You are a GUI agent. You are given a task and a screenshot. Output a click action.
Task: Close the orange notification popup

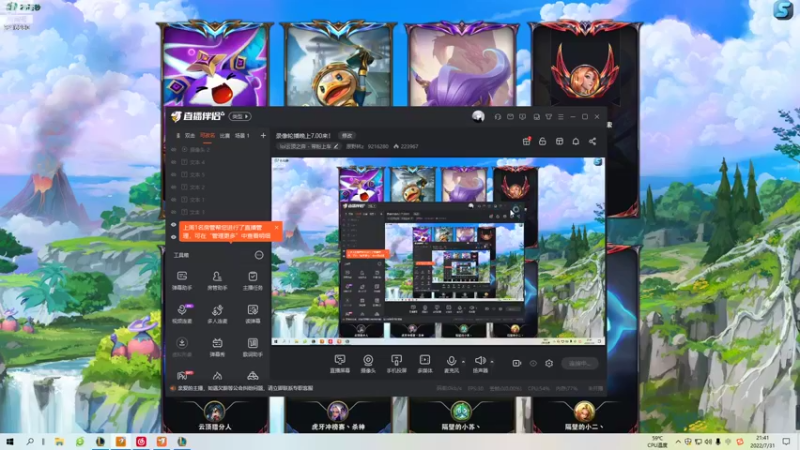click(x=277, y=228)
